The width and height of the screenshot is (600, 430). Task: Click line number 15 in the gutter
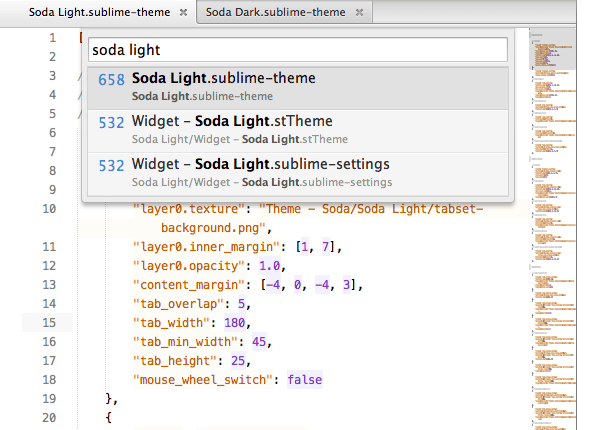(50, 322)
